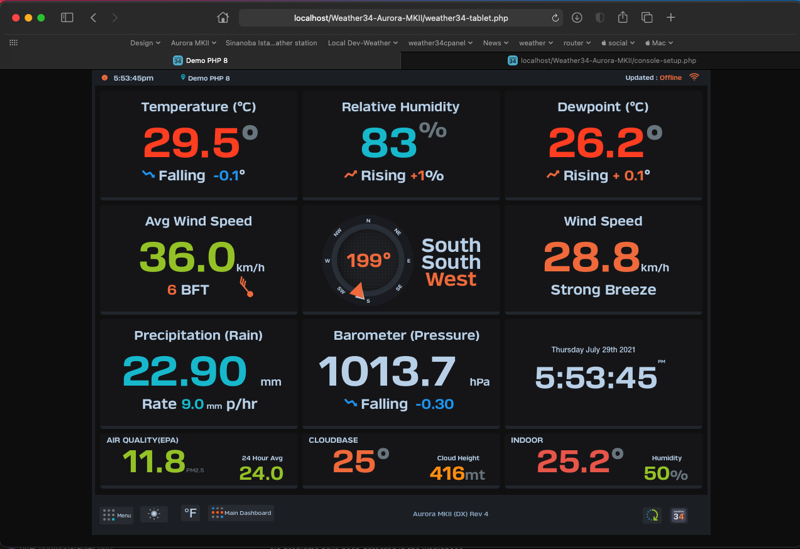Viewport: 800px width, 549px height.
Task: Expand the social bookmarks folder
Action: [618, 43]
